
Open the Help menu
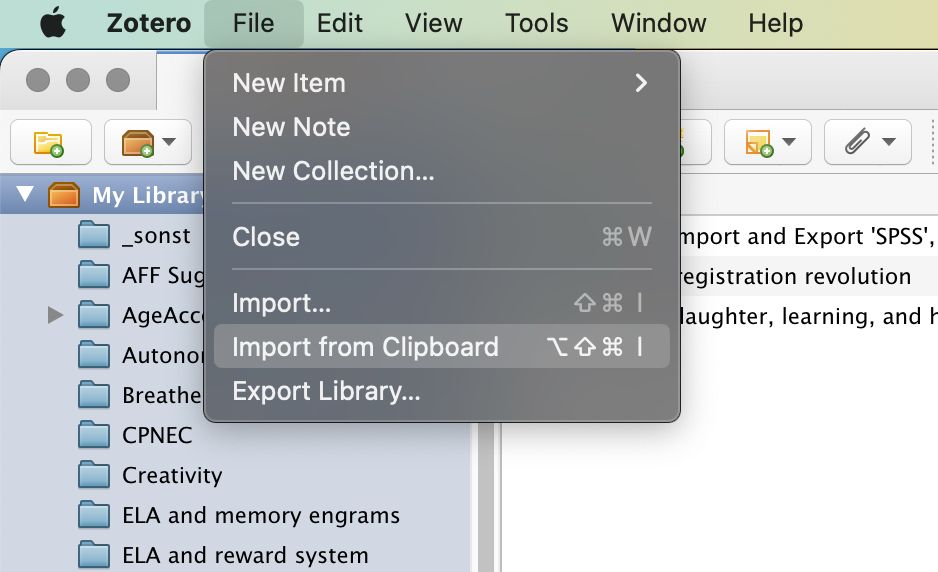[775, 23]
